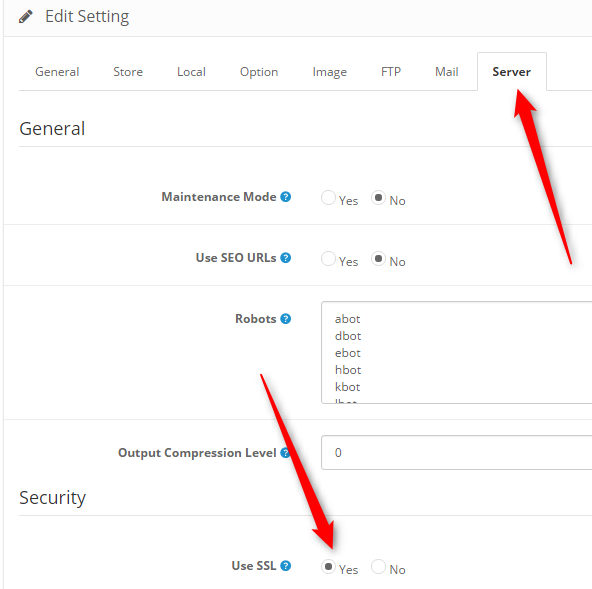Switch to the Image tab
This screenshot has width=592, height=589.
[x=330, y=72]
